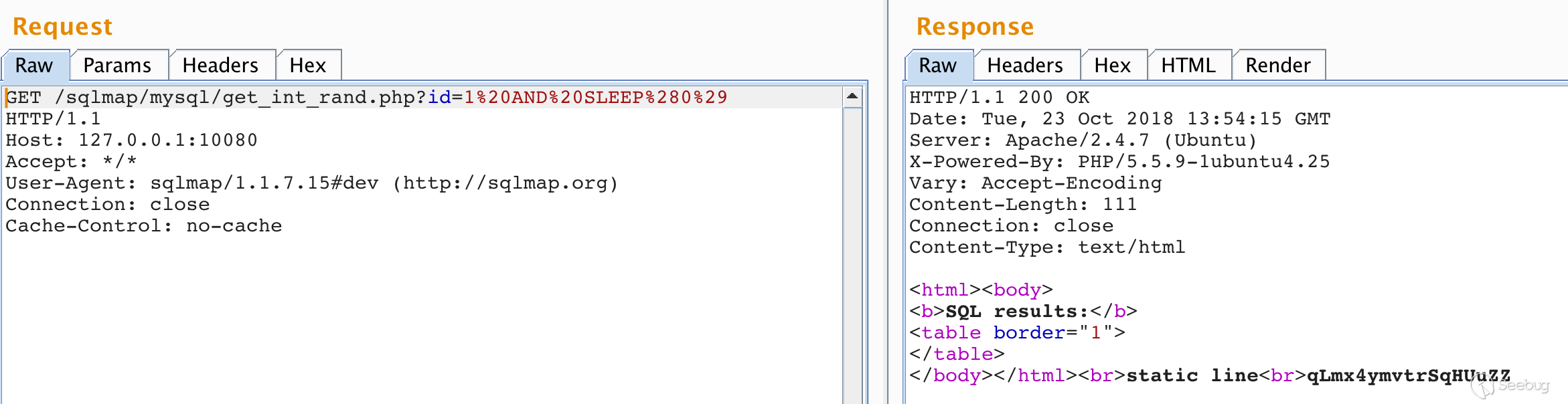Click the 'User-Agent: sqlmap/1.1.7.15#dev' line
The image size is (1568, 404).
click(312, 183)
